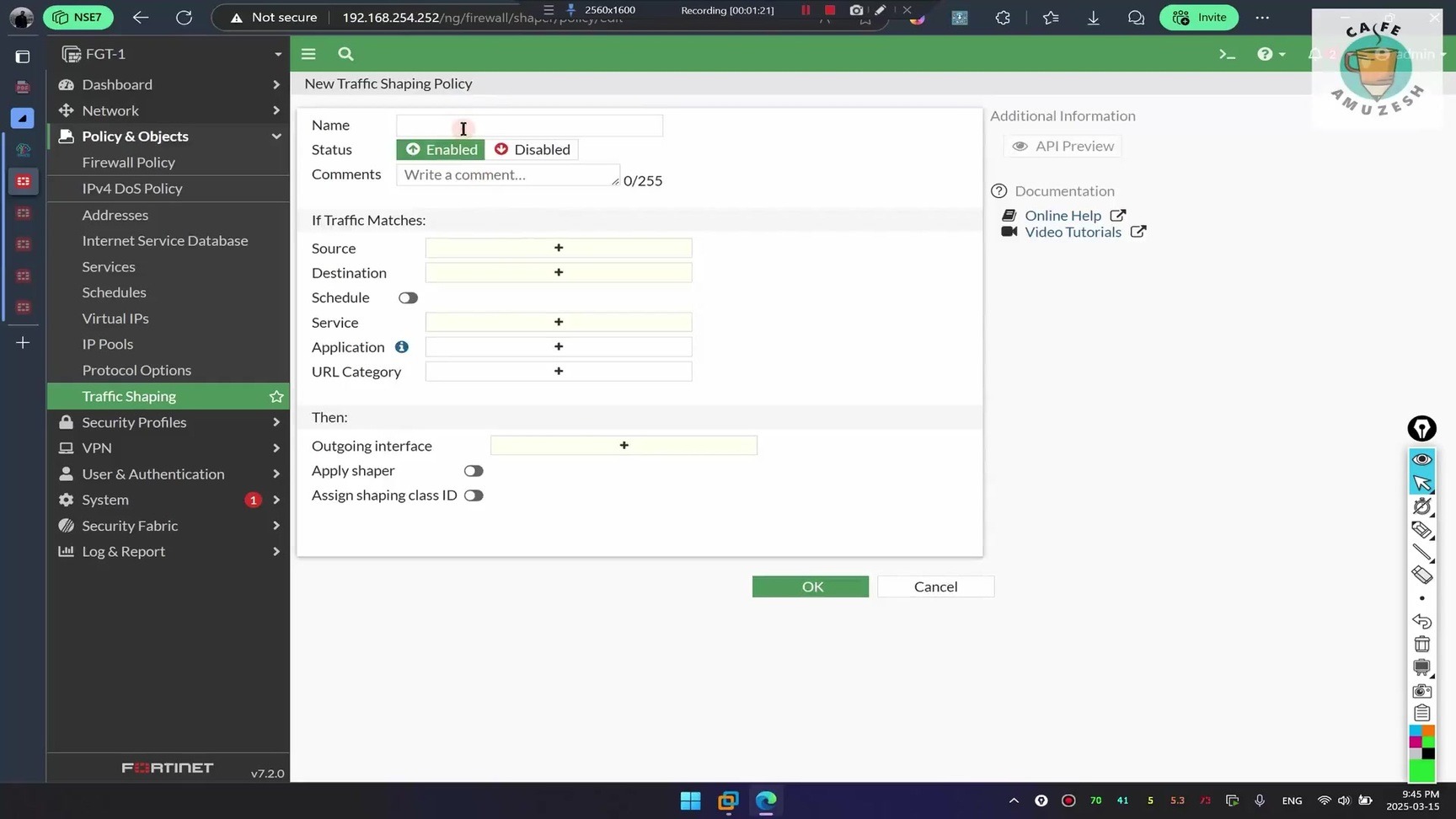
Task: Enable Assign shaping class ID switch
Action: click(474, 495)
